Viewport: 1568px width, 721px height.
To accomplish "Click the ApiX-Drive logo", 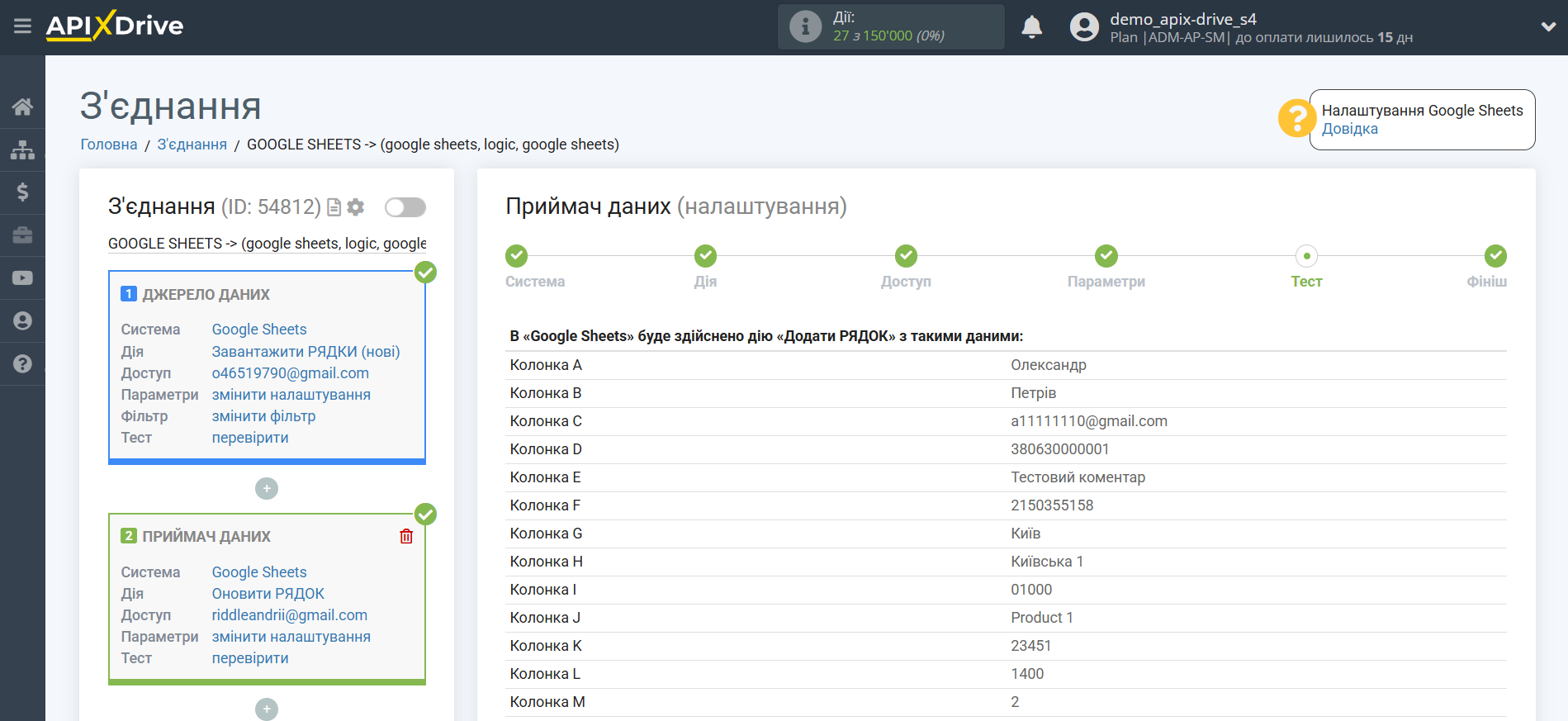I will 115,26.
